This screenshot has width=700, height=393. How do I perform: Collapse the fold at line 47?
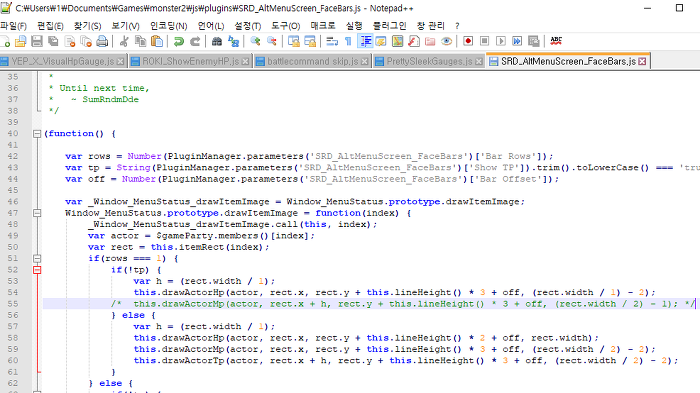[37, 213]
